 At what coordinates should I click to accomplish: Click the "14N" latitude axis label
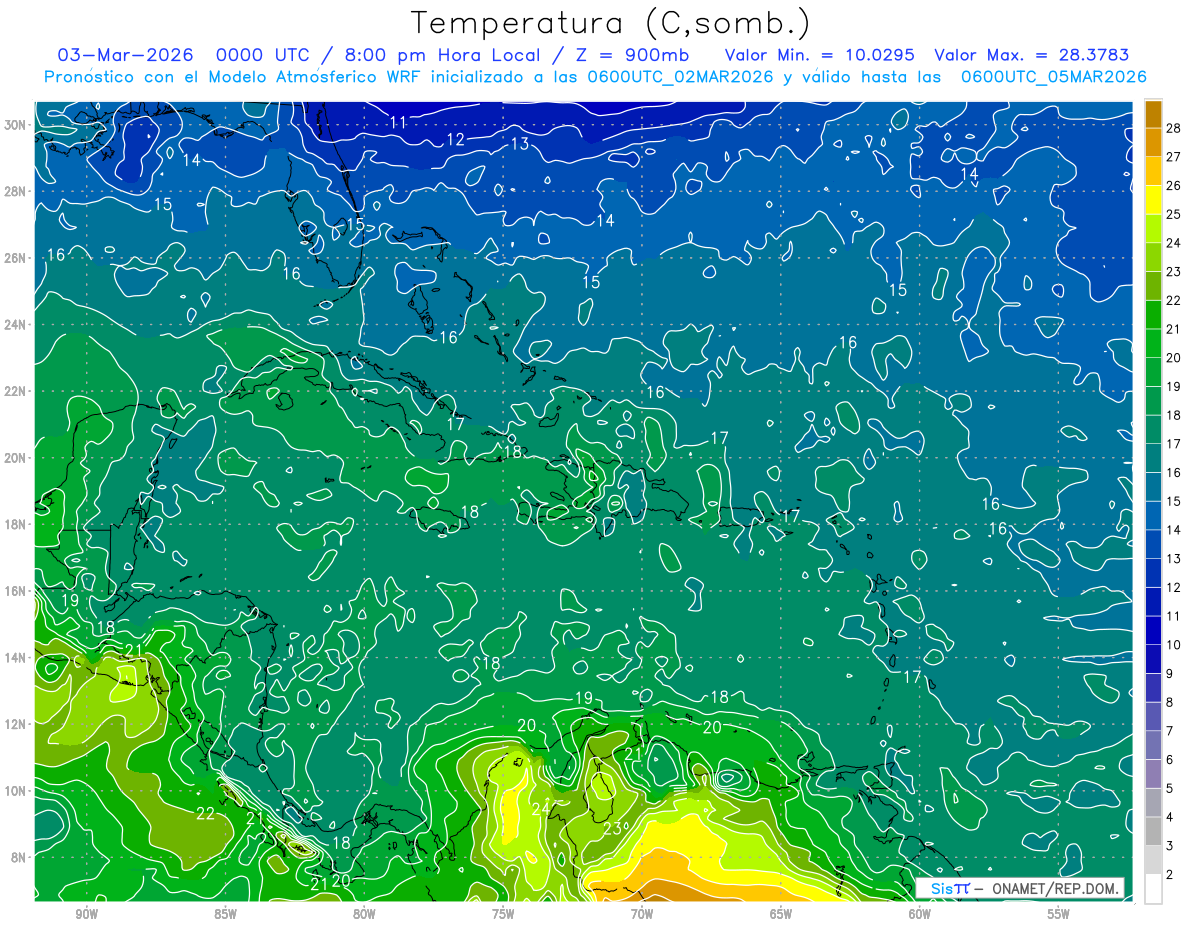[17, 657]
